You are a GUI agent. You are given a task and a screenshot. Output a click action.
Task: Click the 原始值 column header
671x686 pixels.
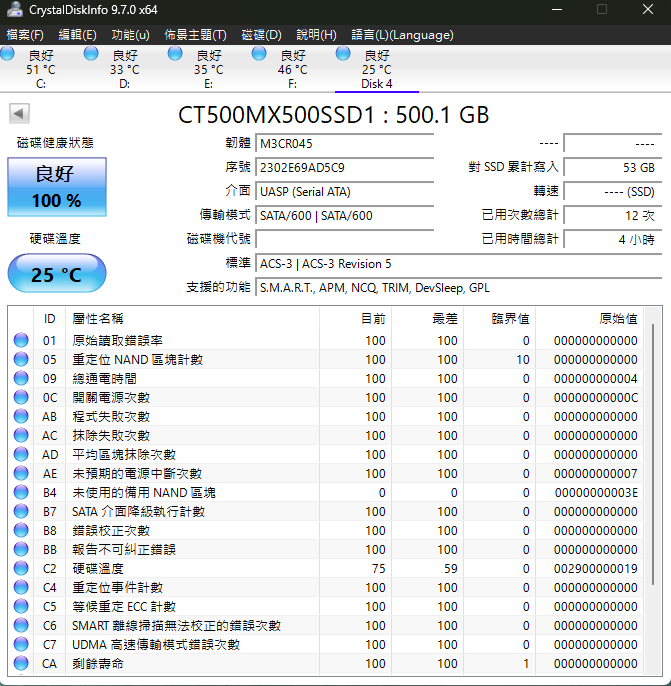click(590, 318)
